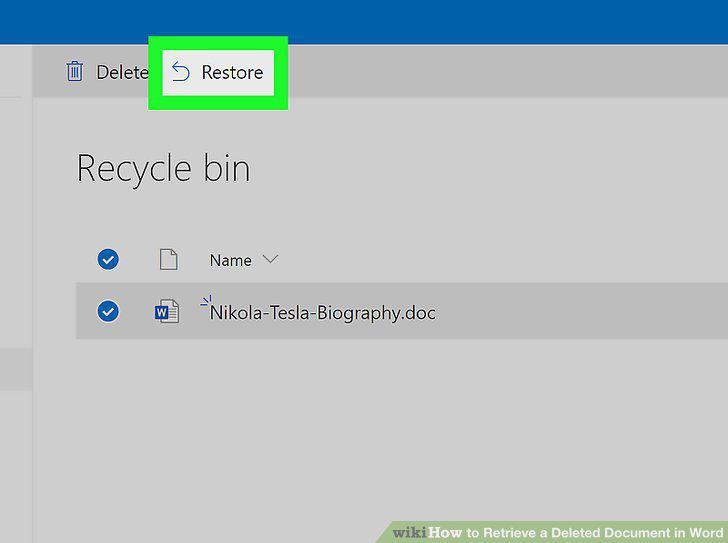Click the trash can icon beside Delete
This screenshot has height=543, width=728.
pos(75,71)
